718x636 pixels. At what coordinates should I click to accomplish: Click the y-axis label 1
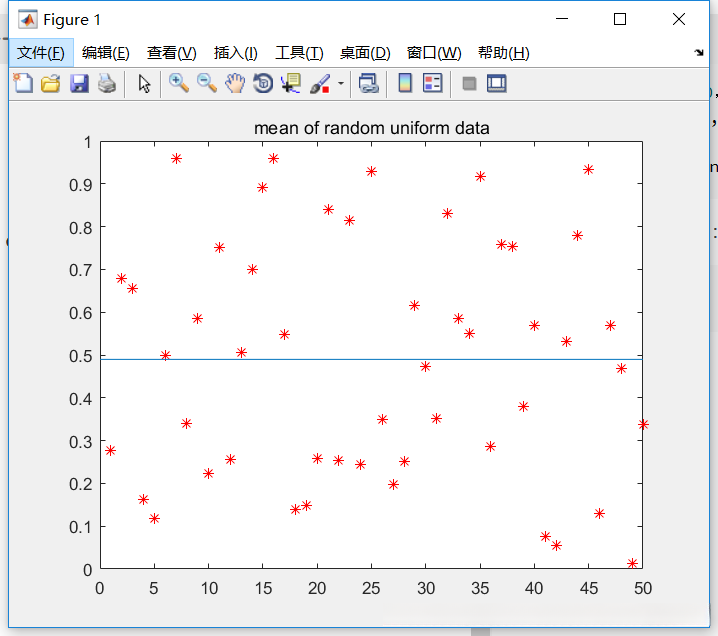pos(87,142)
